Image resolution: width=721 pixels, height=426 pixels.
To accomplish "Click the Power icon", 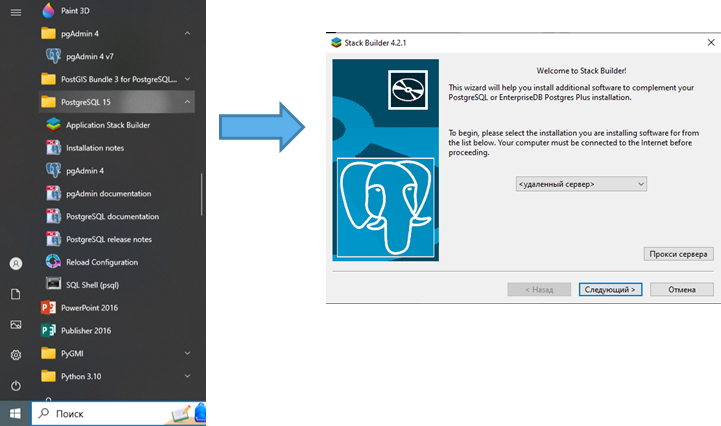I will click(x=16, y=386).
